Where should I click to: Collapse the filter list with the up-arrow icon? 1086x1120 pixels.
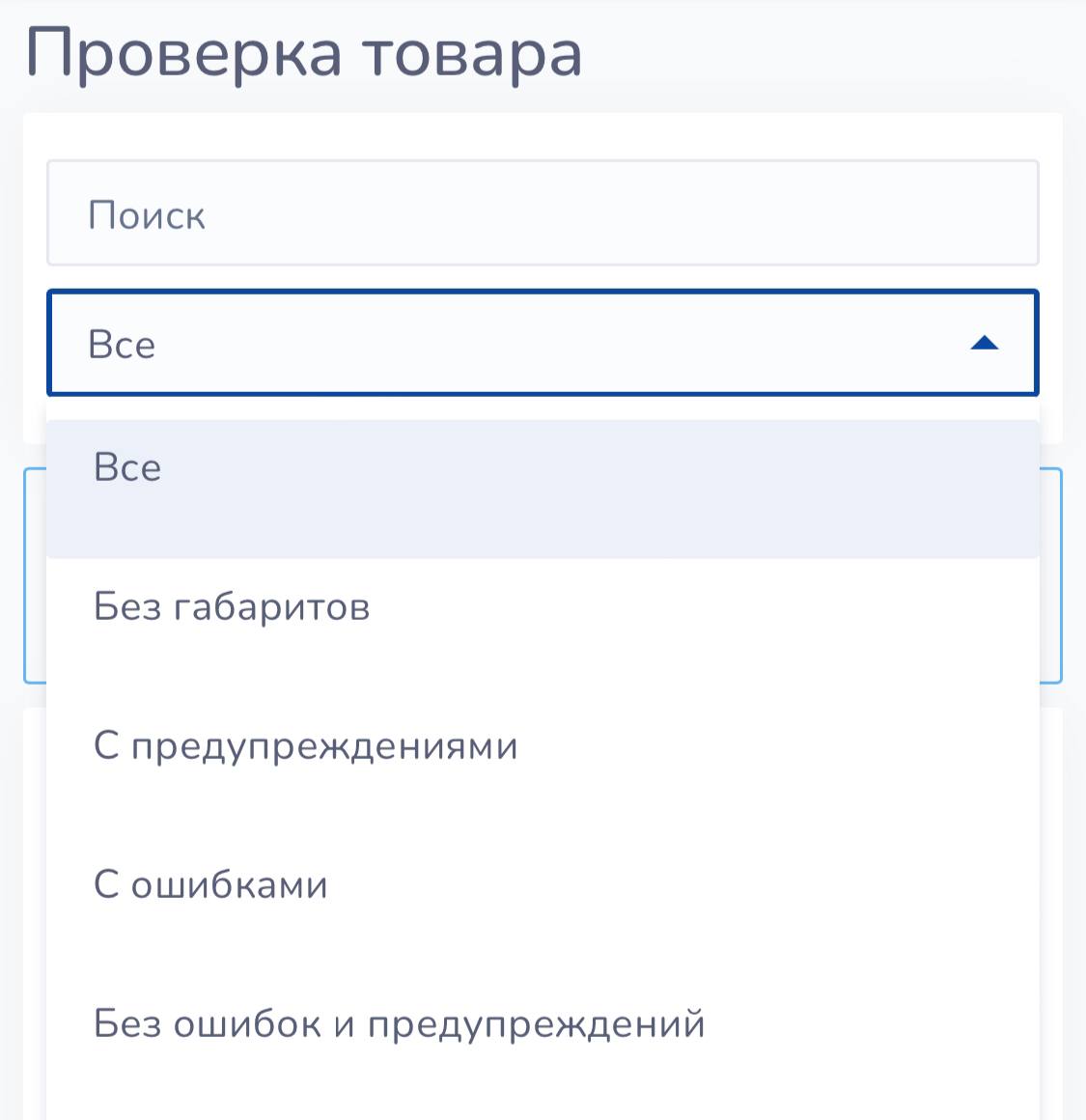pos(984,344)
